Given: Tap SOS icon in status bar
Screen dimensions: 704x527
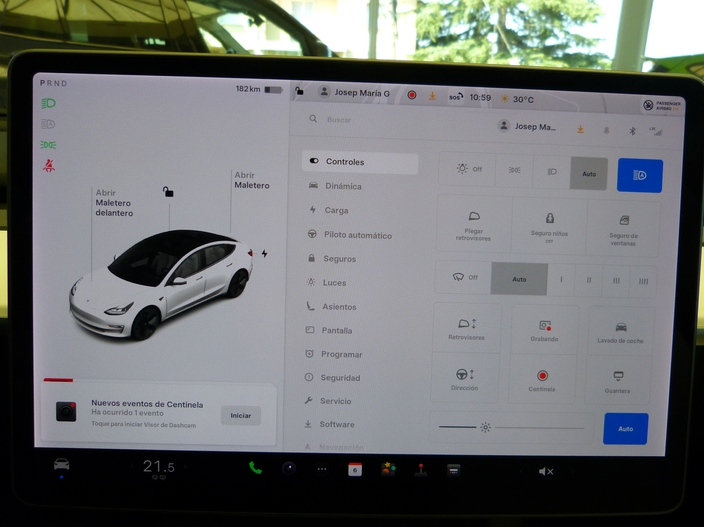Looking at the screenshot, I should (x=455, y=97).
